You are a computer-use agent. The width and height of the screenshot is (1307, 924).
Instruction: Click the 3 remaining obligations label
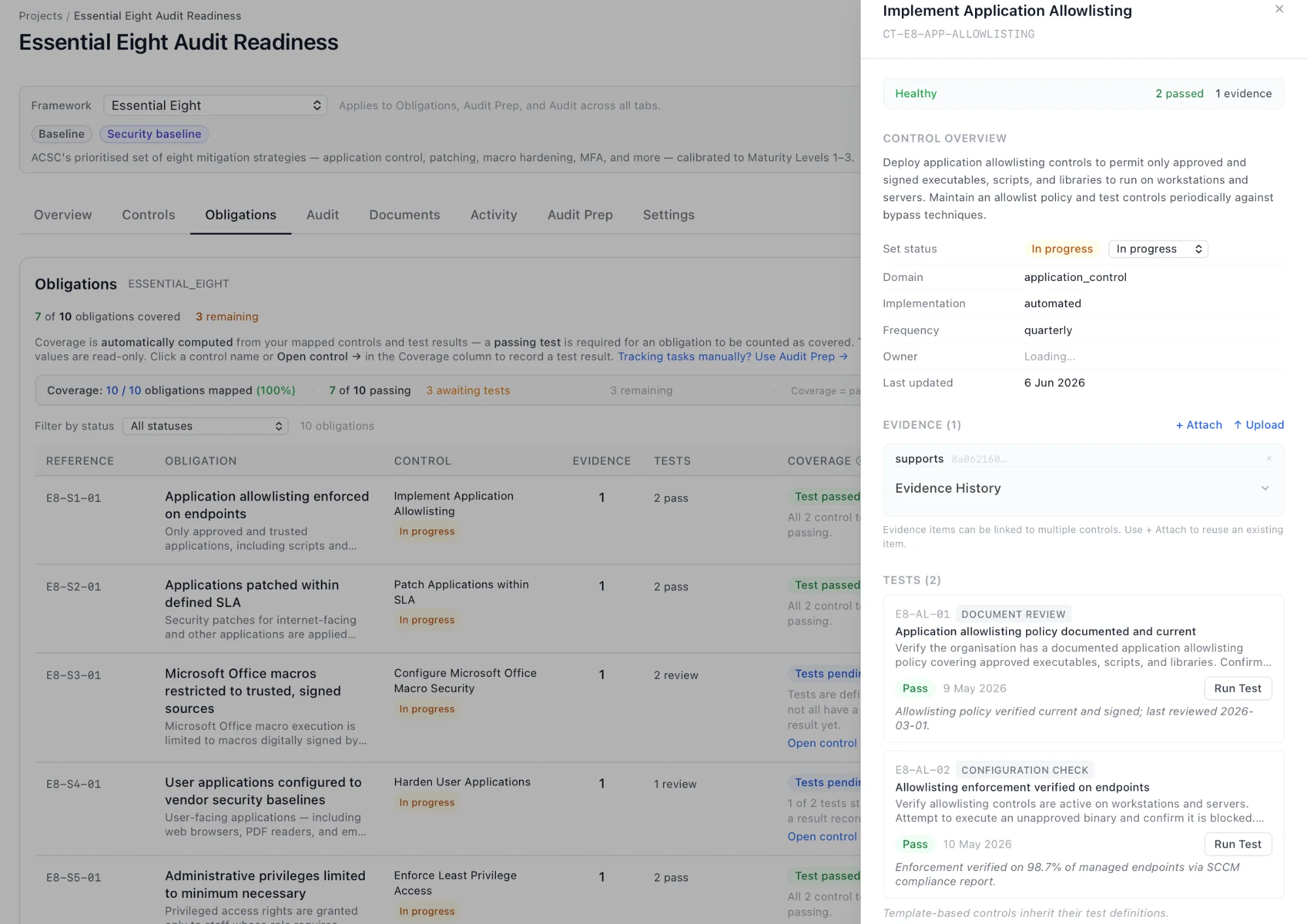227,316
